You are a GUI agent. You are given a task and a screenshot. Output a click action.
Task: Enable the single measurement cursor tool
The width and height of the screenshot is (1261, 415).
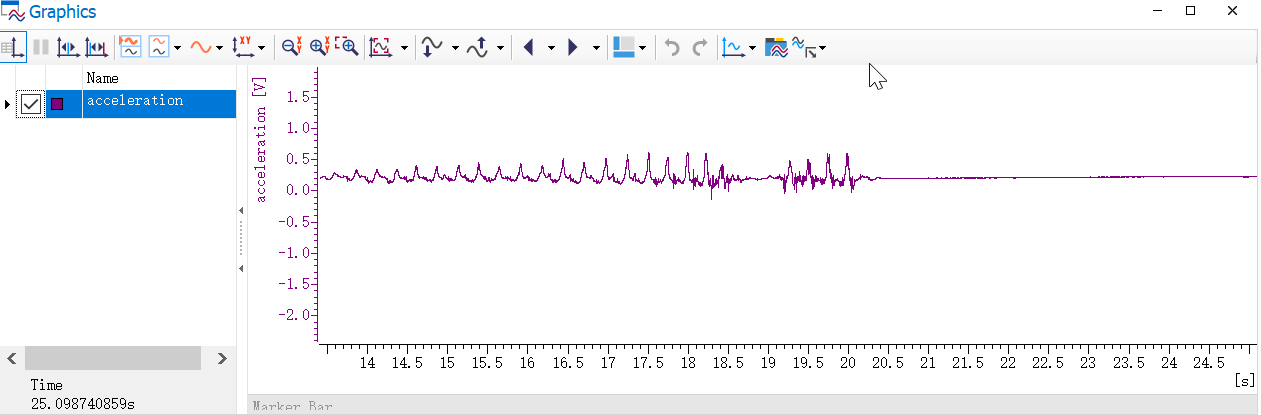(x=68, y=47)
